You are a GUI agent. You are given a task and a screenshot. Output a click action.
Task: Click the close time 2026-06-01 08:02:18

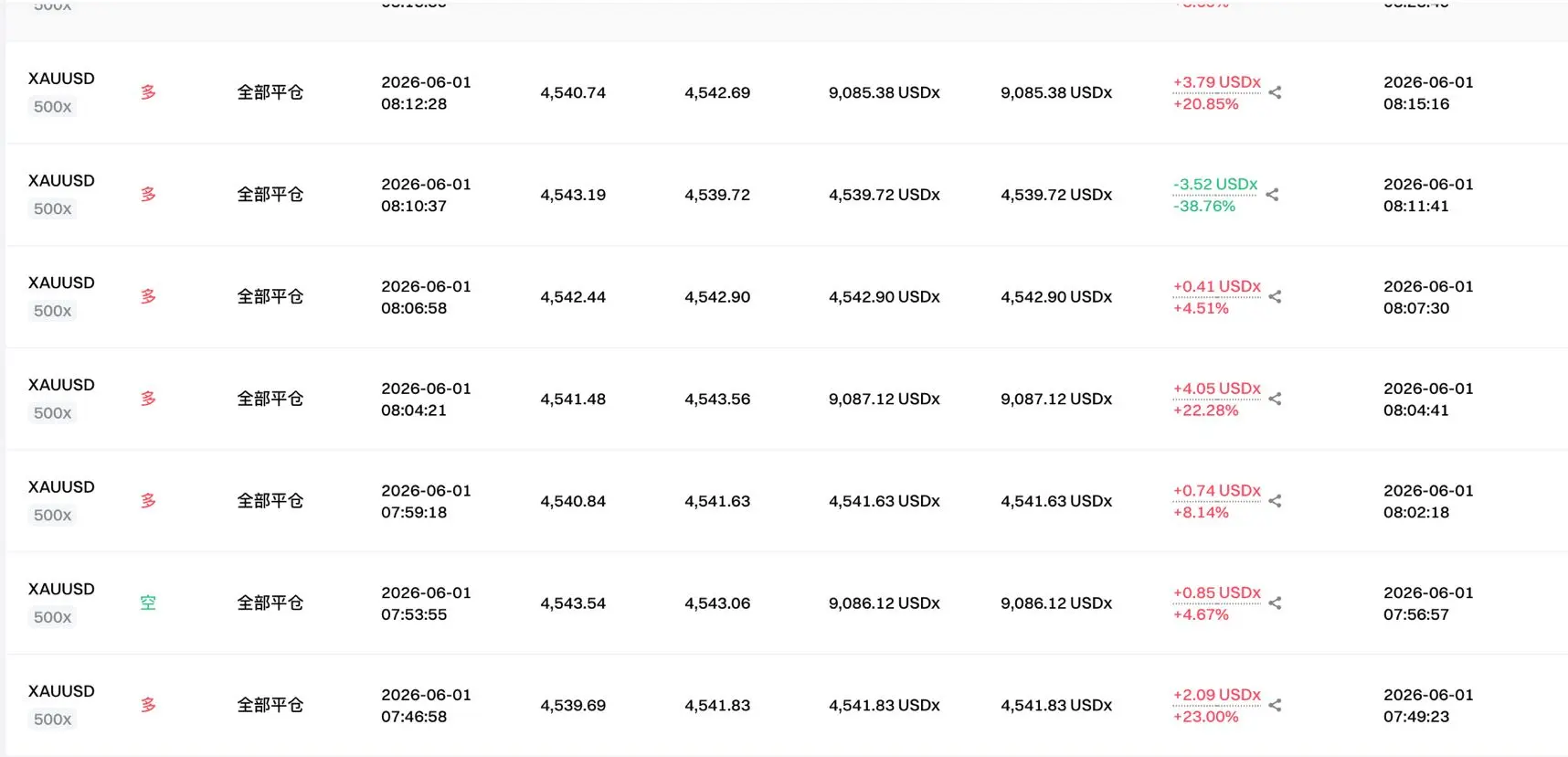point(1428,501)
